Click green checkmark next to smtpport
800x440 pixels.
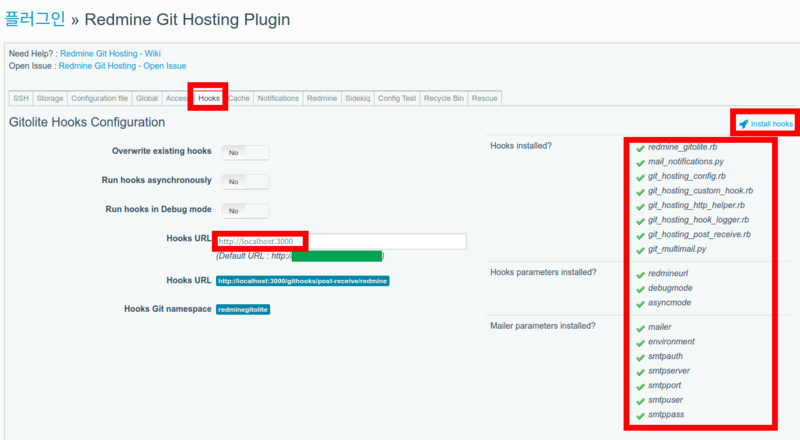640,386
